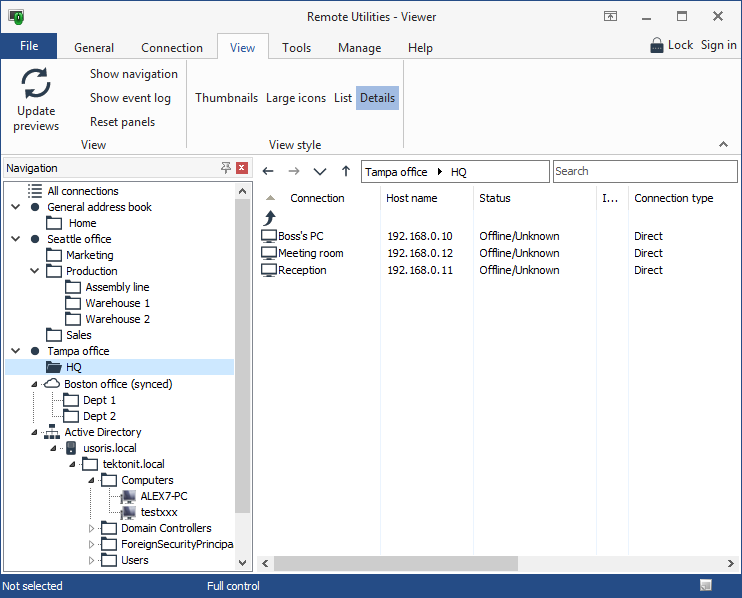Screen dimensions: 742x598
Task: Click the Boss's PC computer icon
Action: [x=269, y=236]
